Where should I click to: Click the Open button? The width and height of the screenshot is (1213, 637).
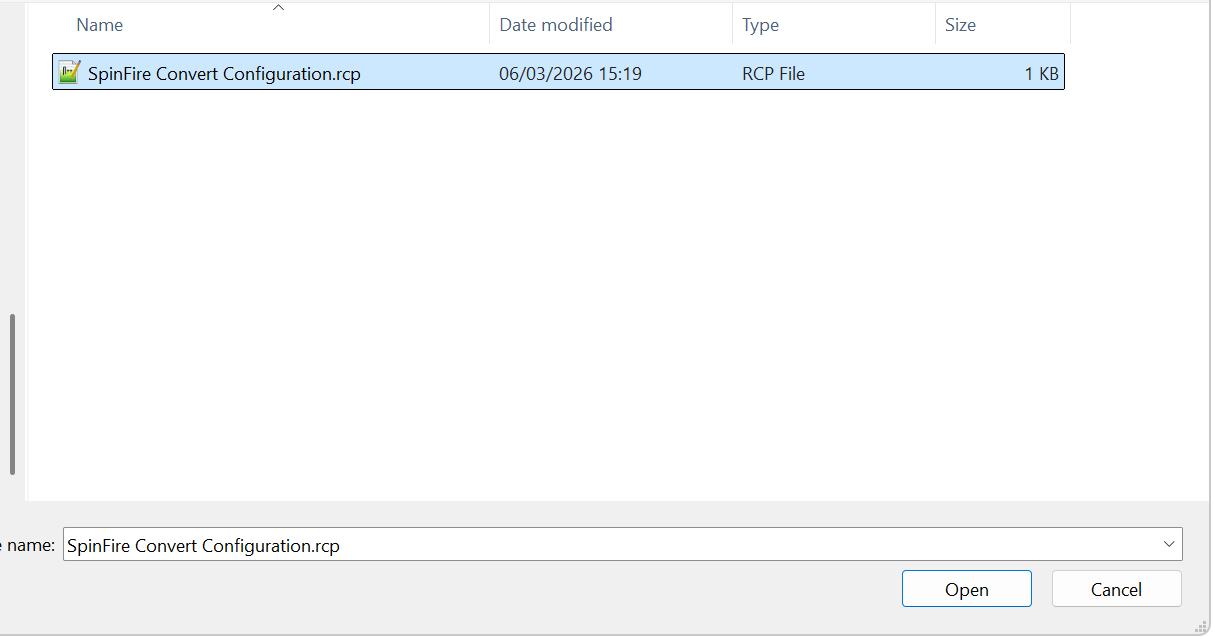tap(966, 589)
